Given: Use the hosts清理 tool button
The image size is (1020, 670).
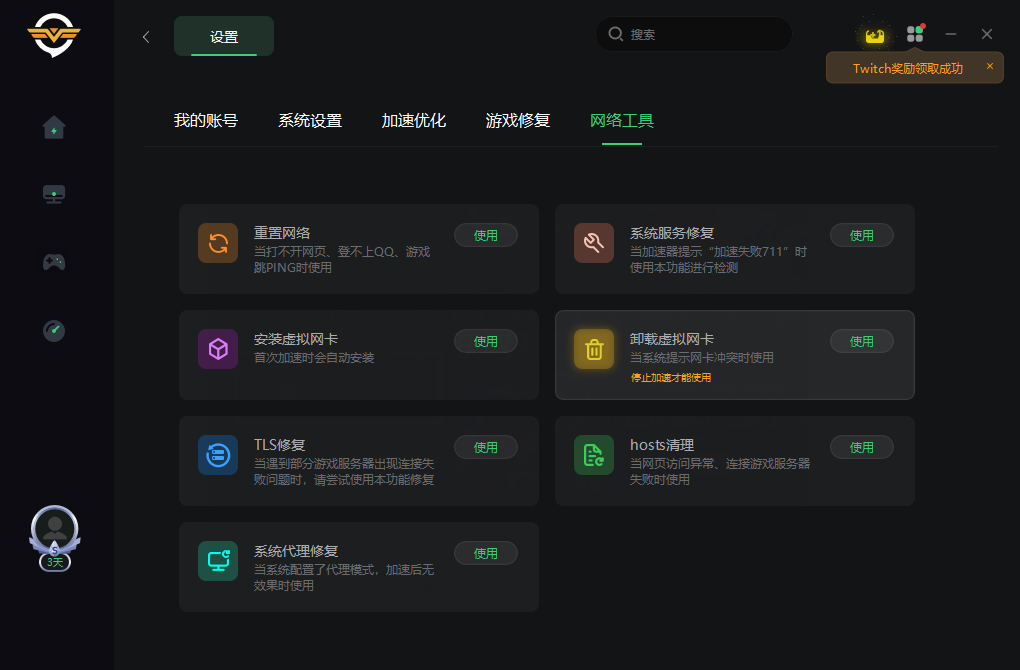Looking at the screenshot, I should (862, 447).
